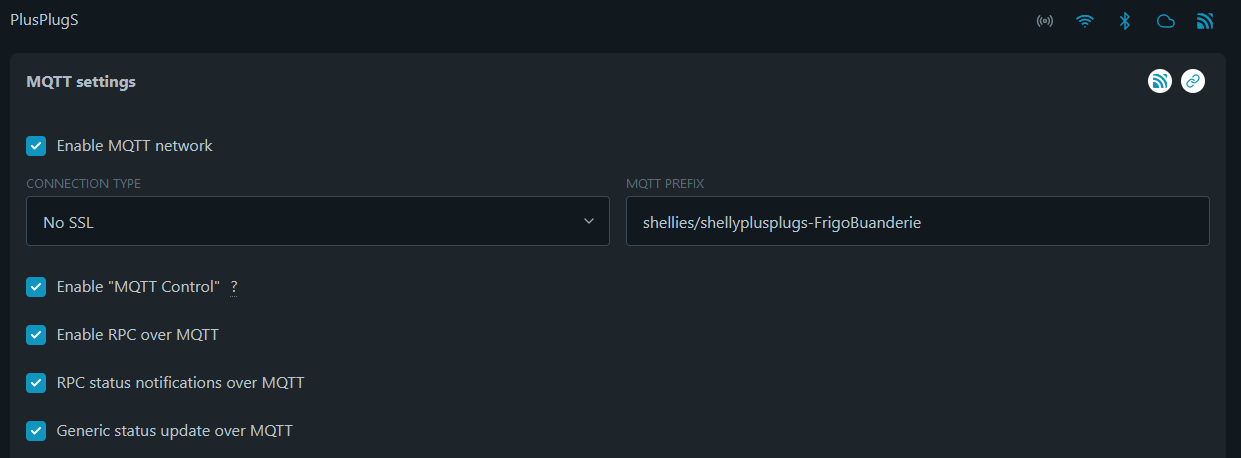Click the Enable RPC over MQTT label
Image resolution: width=1241 pixels, height=458 pixels.
tap(137, 335)
